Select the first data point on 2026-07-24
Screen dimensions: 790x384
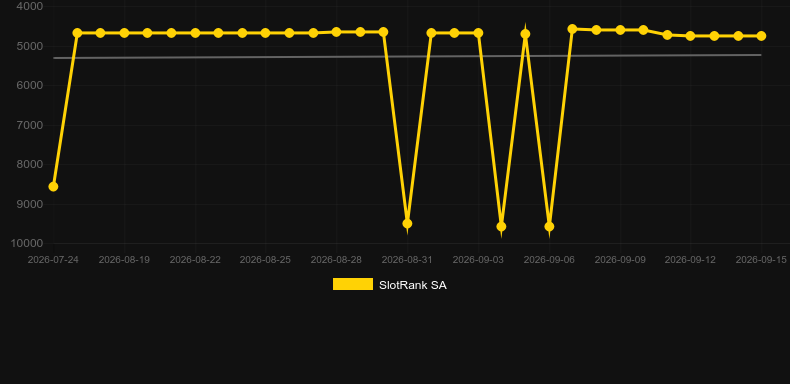pos(53,186)
